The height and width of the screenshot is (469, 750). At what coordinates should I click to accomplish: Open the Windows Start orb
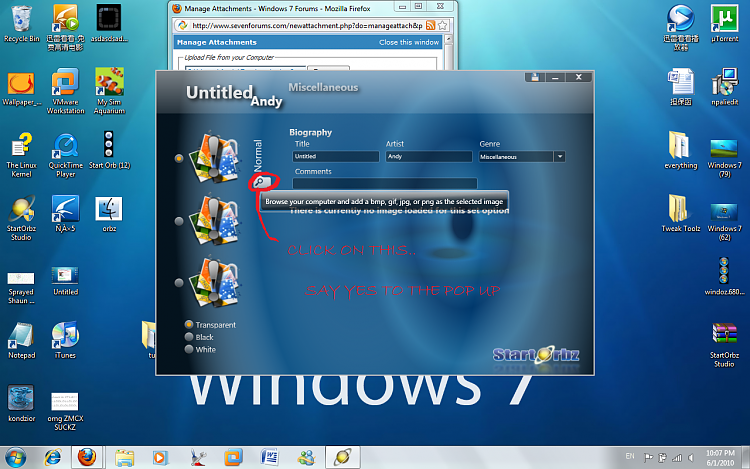(15, 458)
